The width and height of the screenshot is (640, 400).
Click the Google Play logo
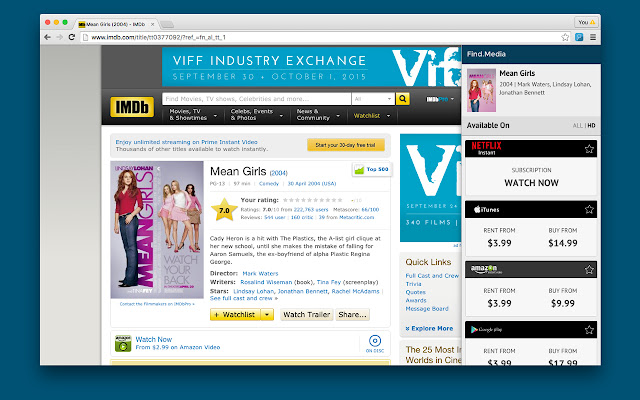coord(486,329)
